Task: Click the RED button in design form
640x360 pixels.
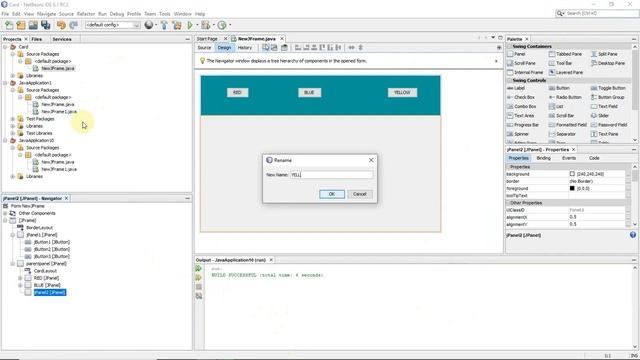Action: 238,93
